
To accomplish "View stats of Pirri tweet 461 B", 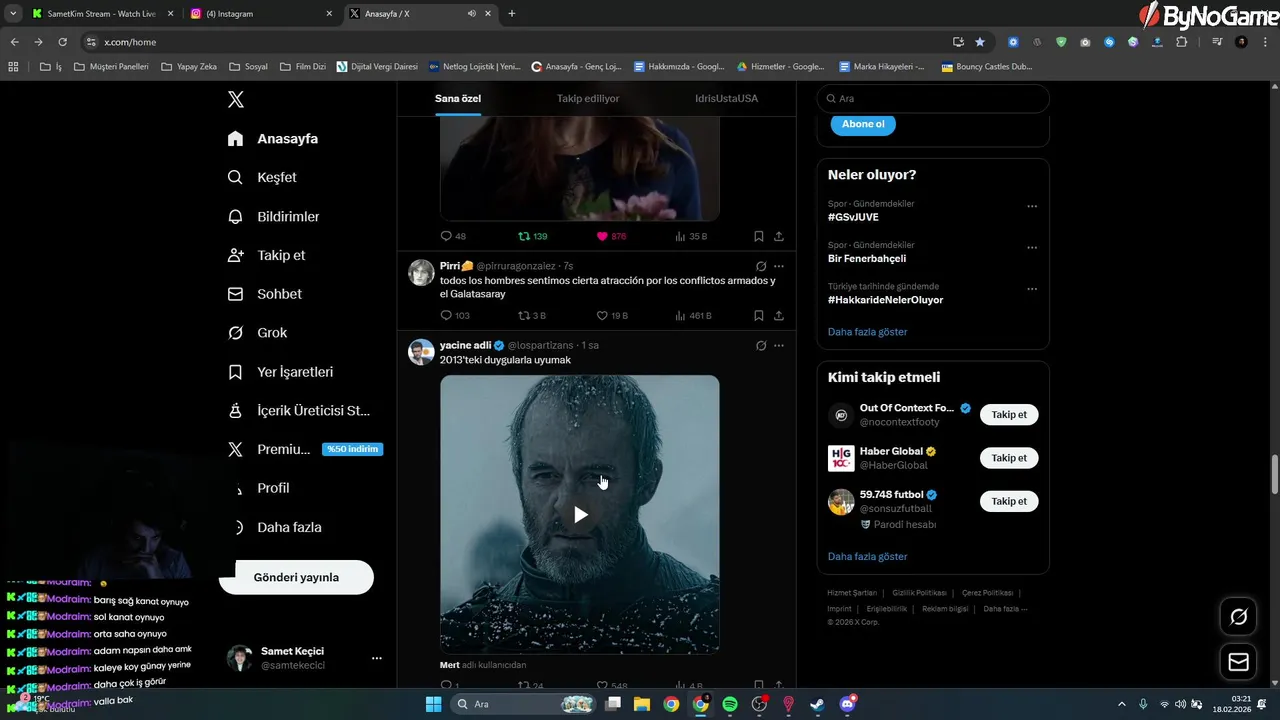I will (693, 315).
